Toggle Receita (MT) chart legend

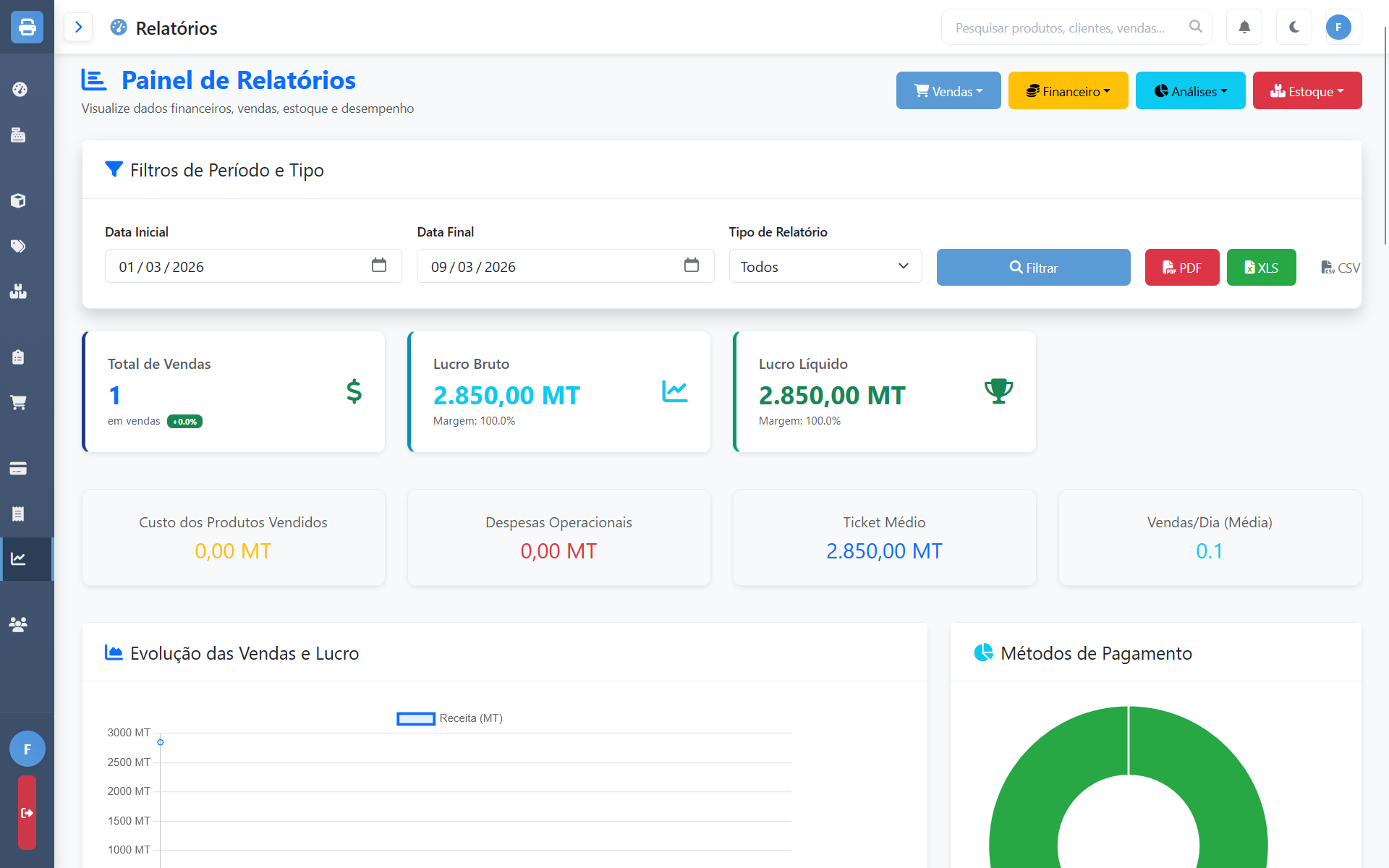point(449,718)
